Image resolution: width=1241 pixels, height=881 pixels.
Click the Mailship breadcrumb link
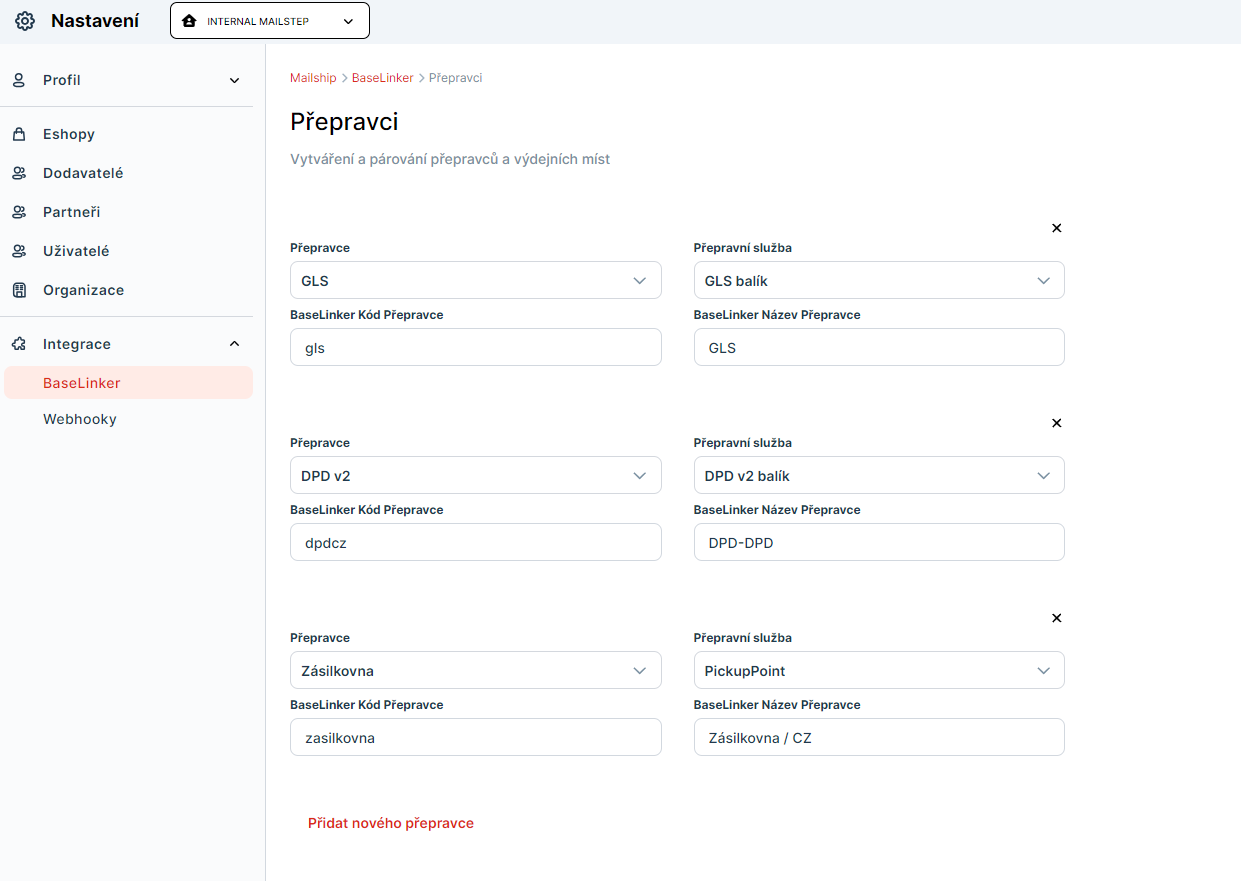click(x=313, y=77)
